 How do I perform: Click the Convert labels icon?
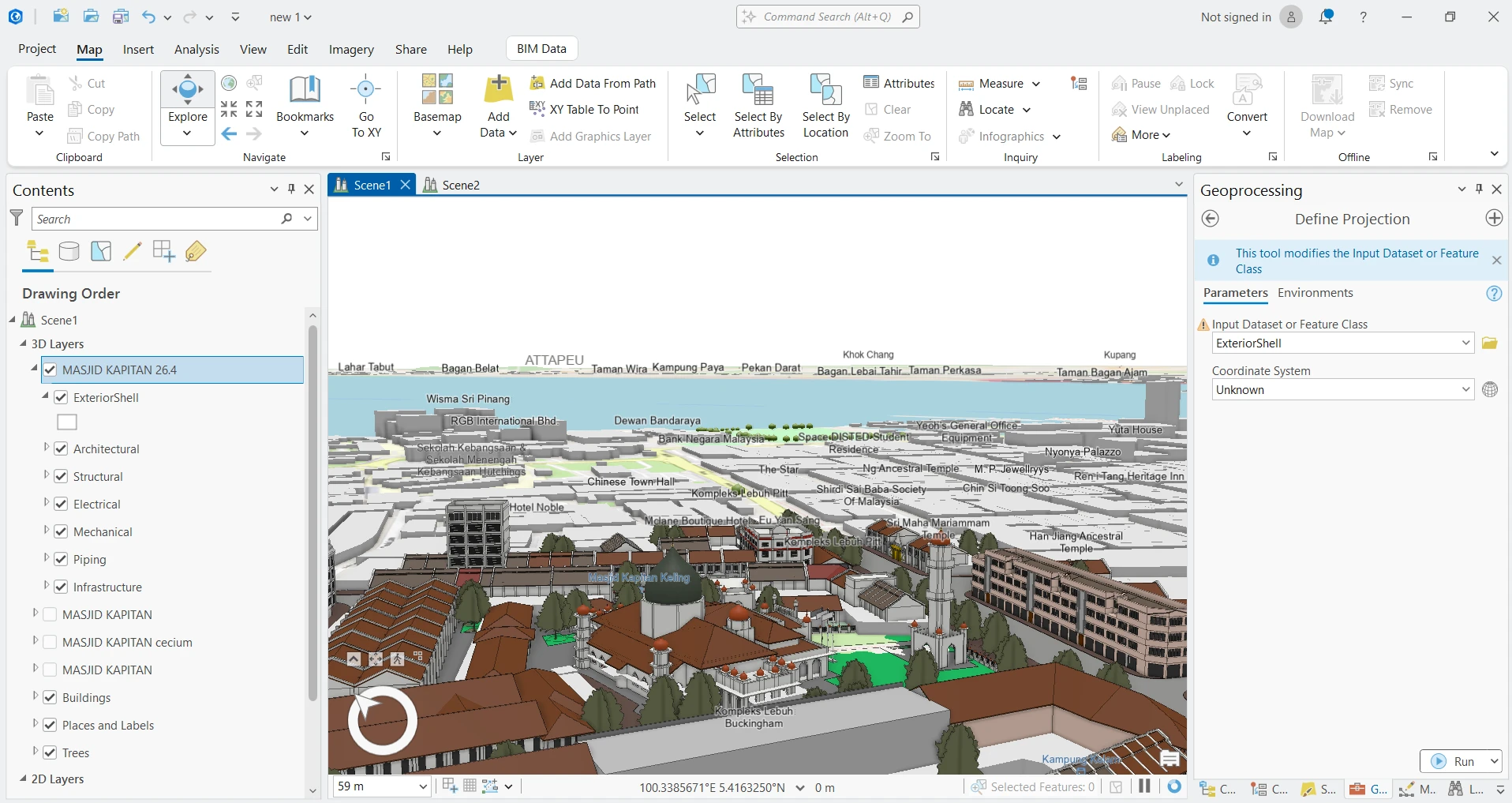click(x=1247, y=90)
